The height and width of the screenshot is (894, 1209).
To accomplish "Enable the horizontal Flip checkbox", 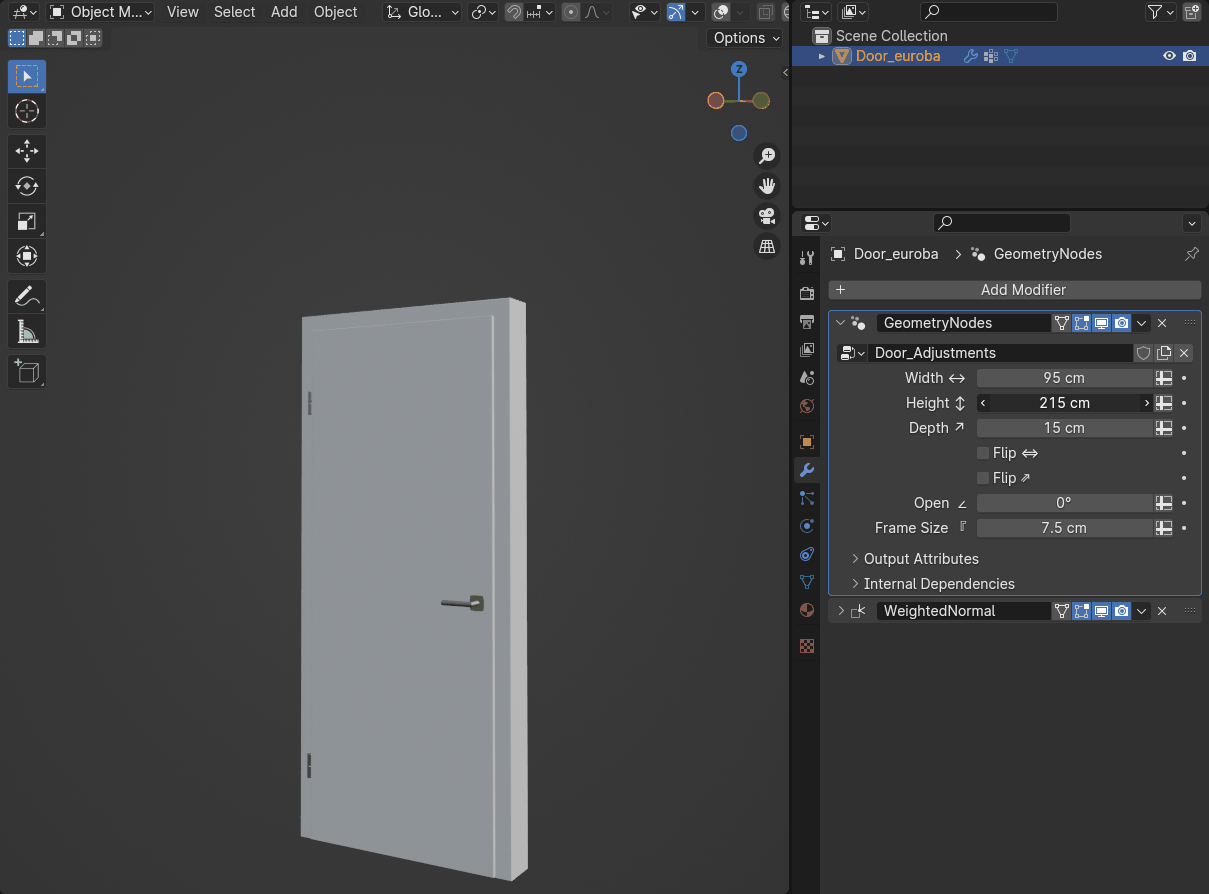I will 983,453.
